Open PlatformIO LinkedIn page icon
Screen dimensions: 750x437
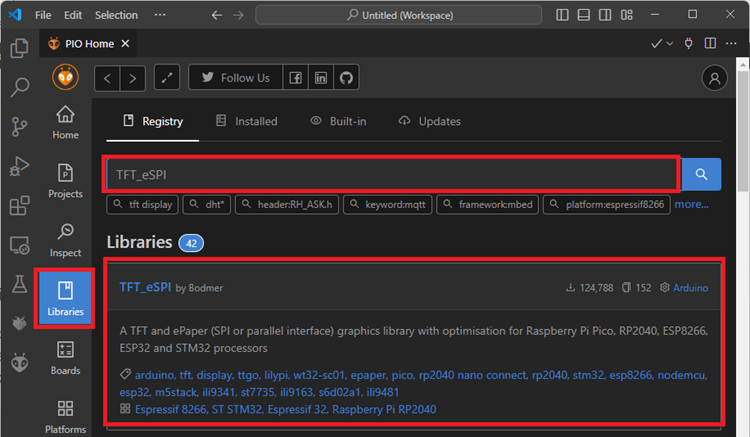pos(321,77)
